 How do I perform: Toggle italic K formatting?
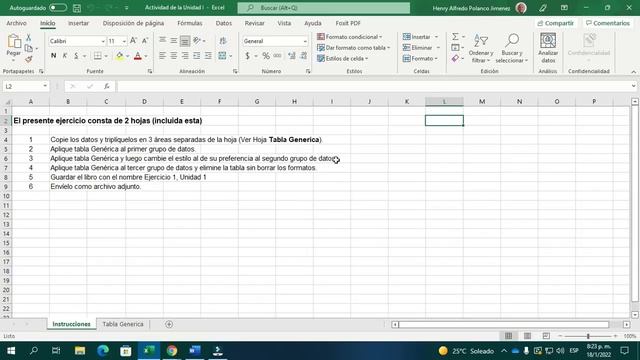coord(64,56)
